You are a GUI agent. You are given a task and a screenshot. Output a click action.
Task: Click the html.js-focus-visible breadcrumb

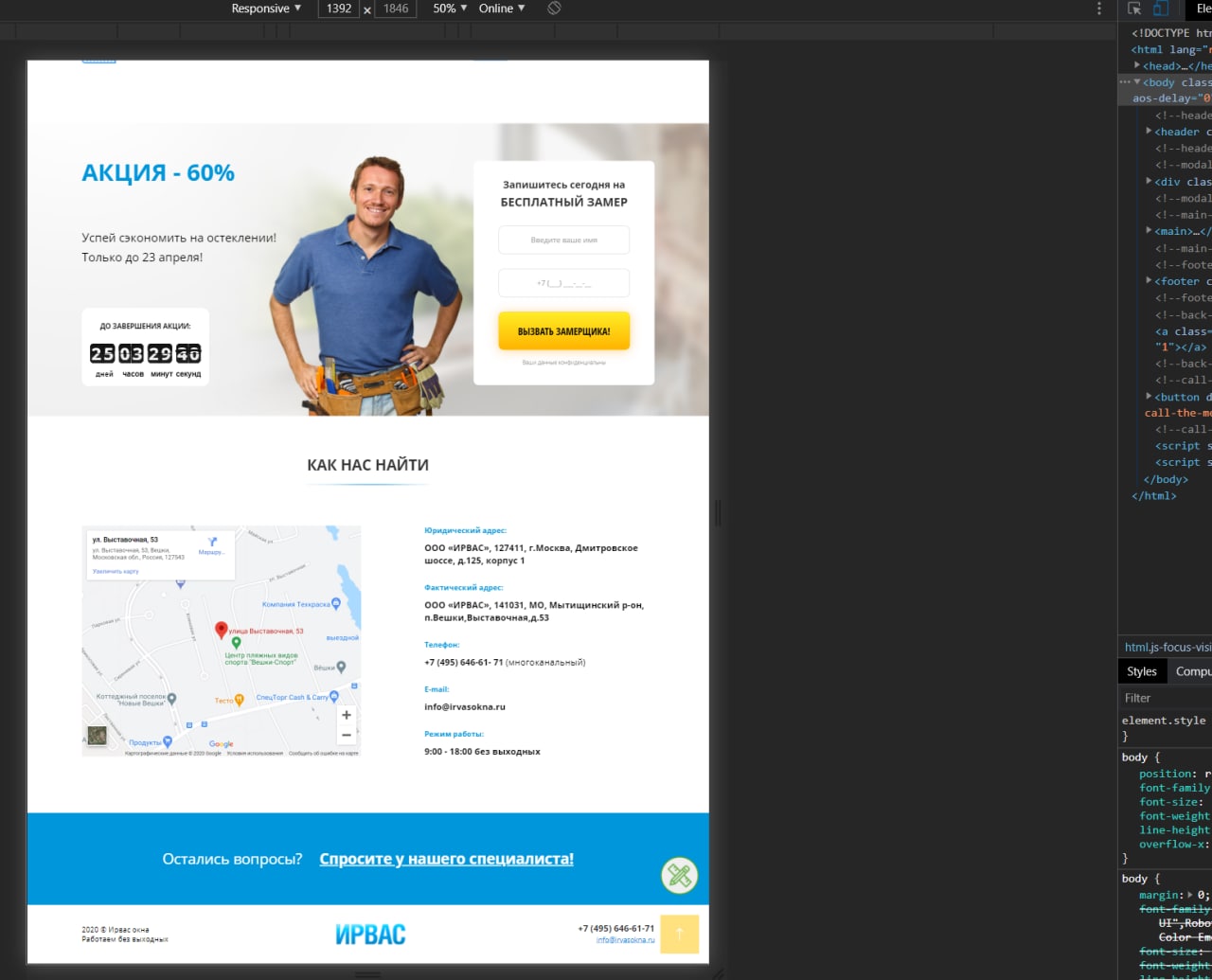click(x=1167, y=648)
